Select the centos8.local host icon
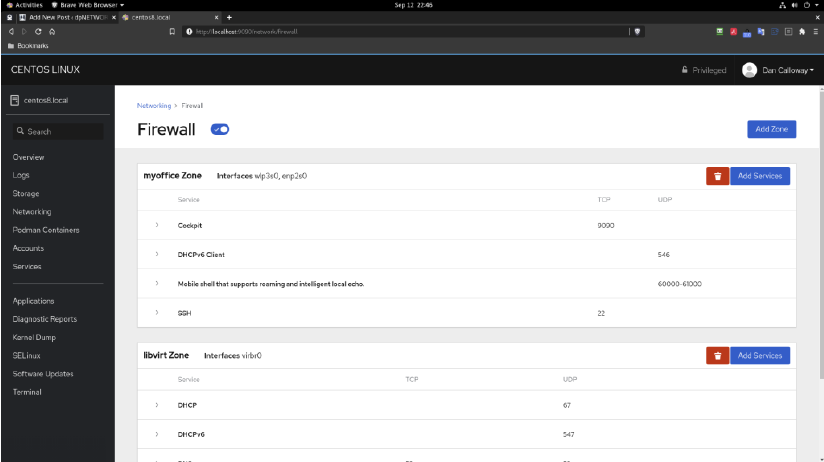 click(x=15, y=100)
